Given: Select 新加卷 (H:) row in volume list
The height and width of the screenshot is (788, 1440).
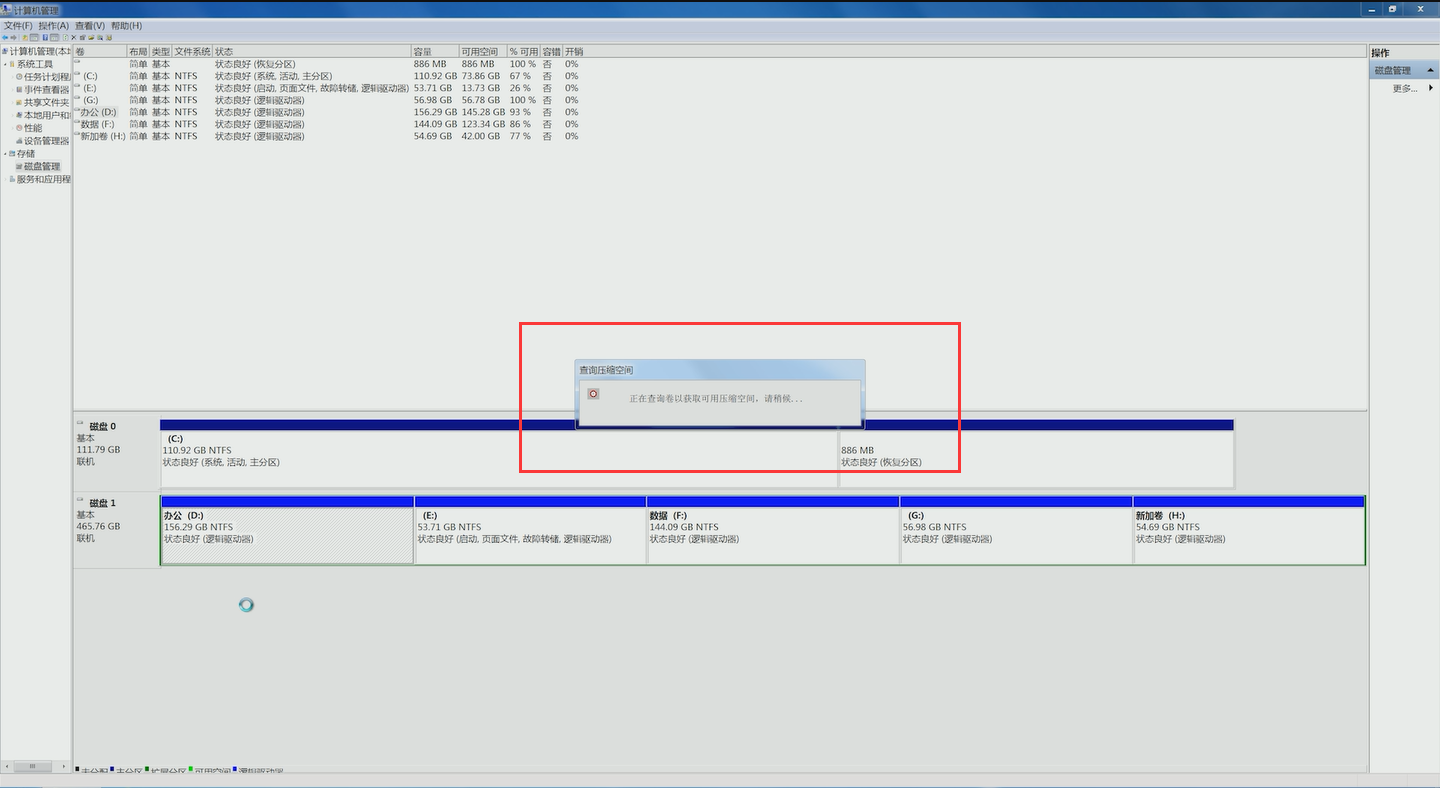Looking at the screenshot, I should pos(327,136).
